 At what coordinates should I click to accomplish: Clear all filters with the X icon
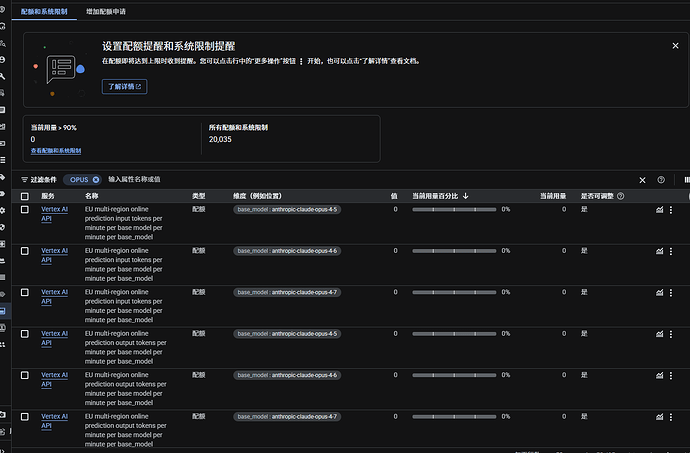pyautogui.click(x=642, y=180)
